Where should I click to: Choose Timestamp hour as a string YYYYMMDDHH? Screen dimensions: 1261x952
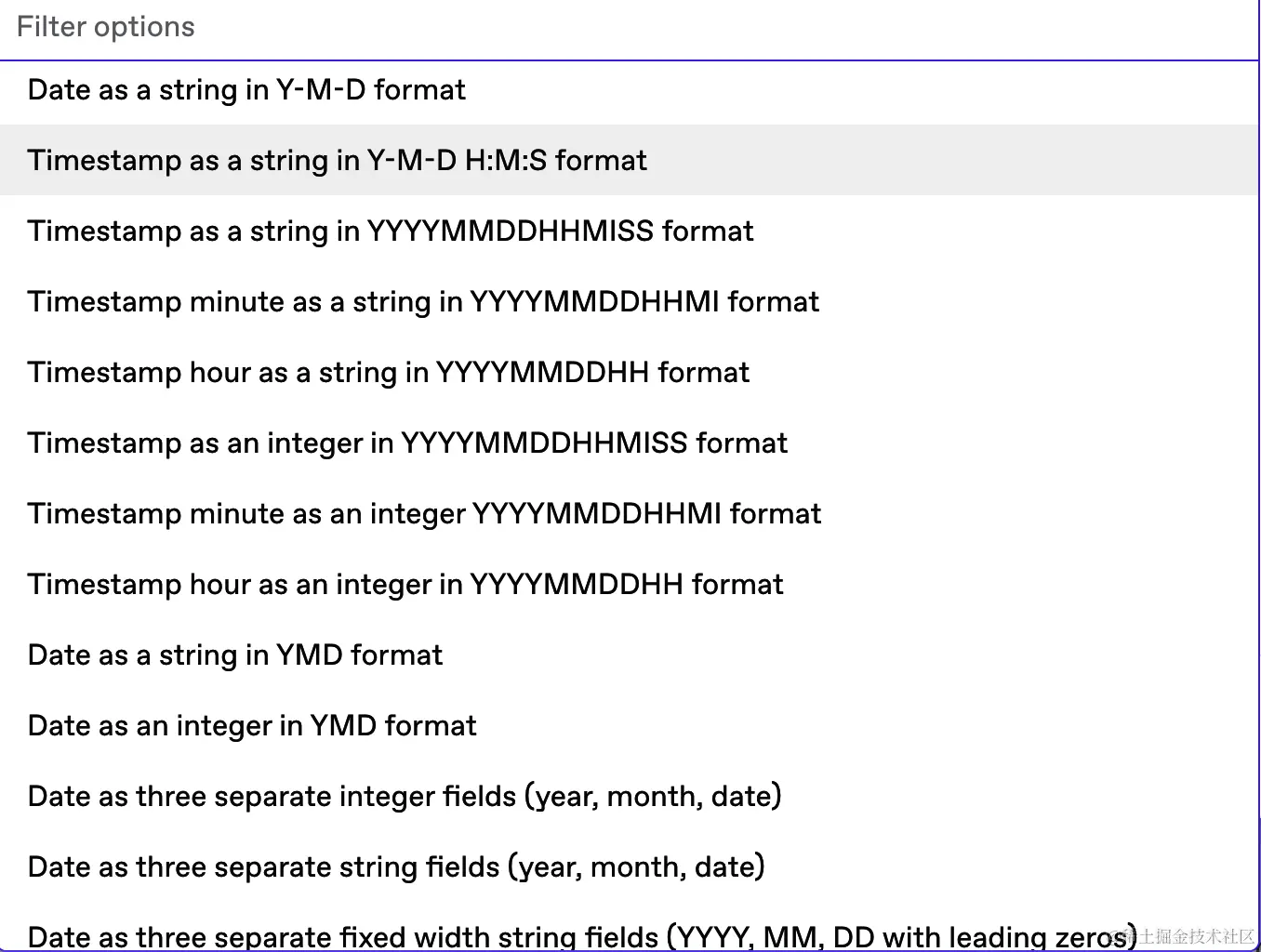389,373
